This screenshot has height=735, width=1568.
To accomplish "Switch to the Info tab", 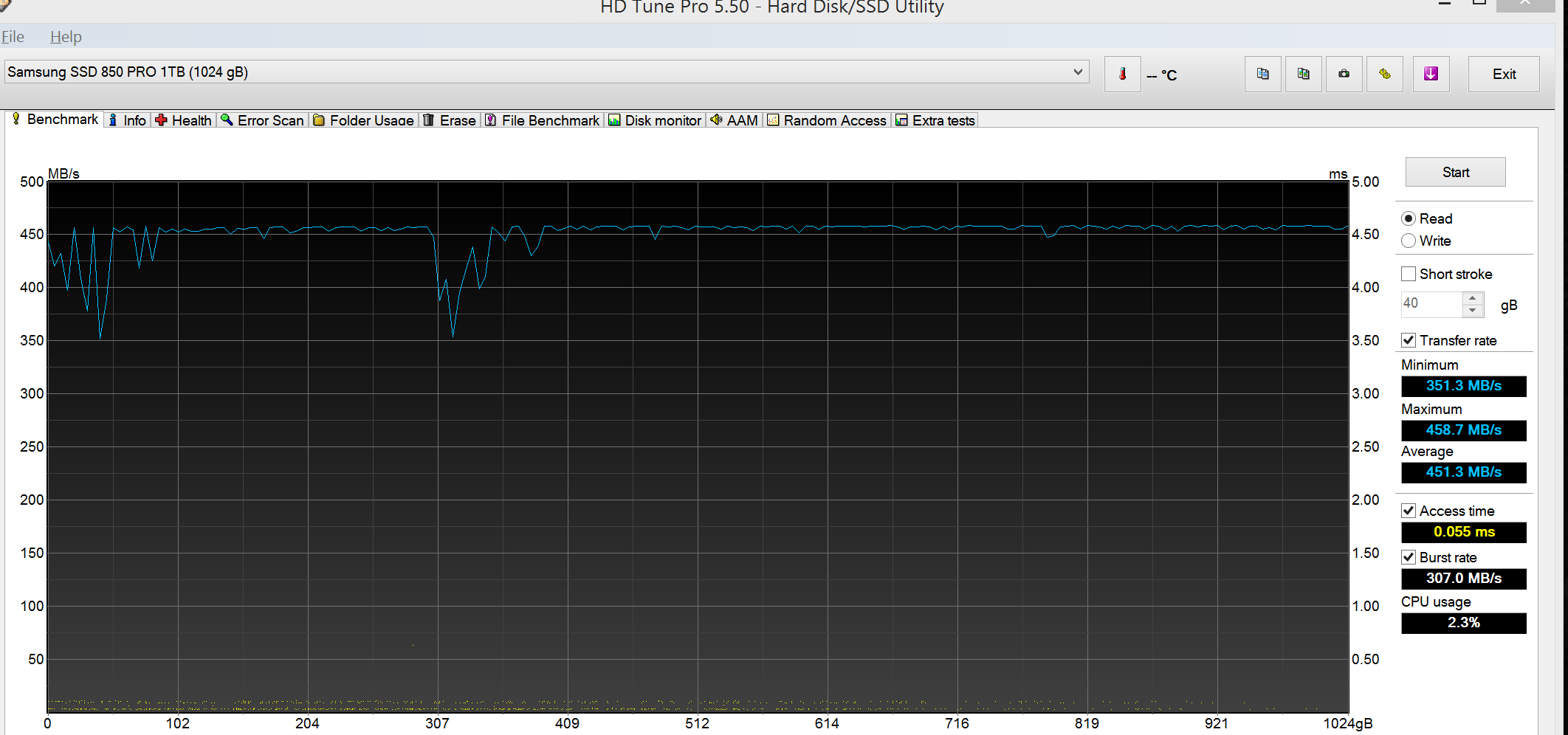I will [x=128, y=120].
